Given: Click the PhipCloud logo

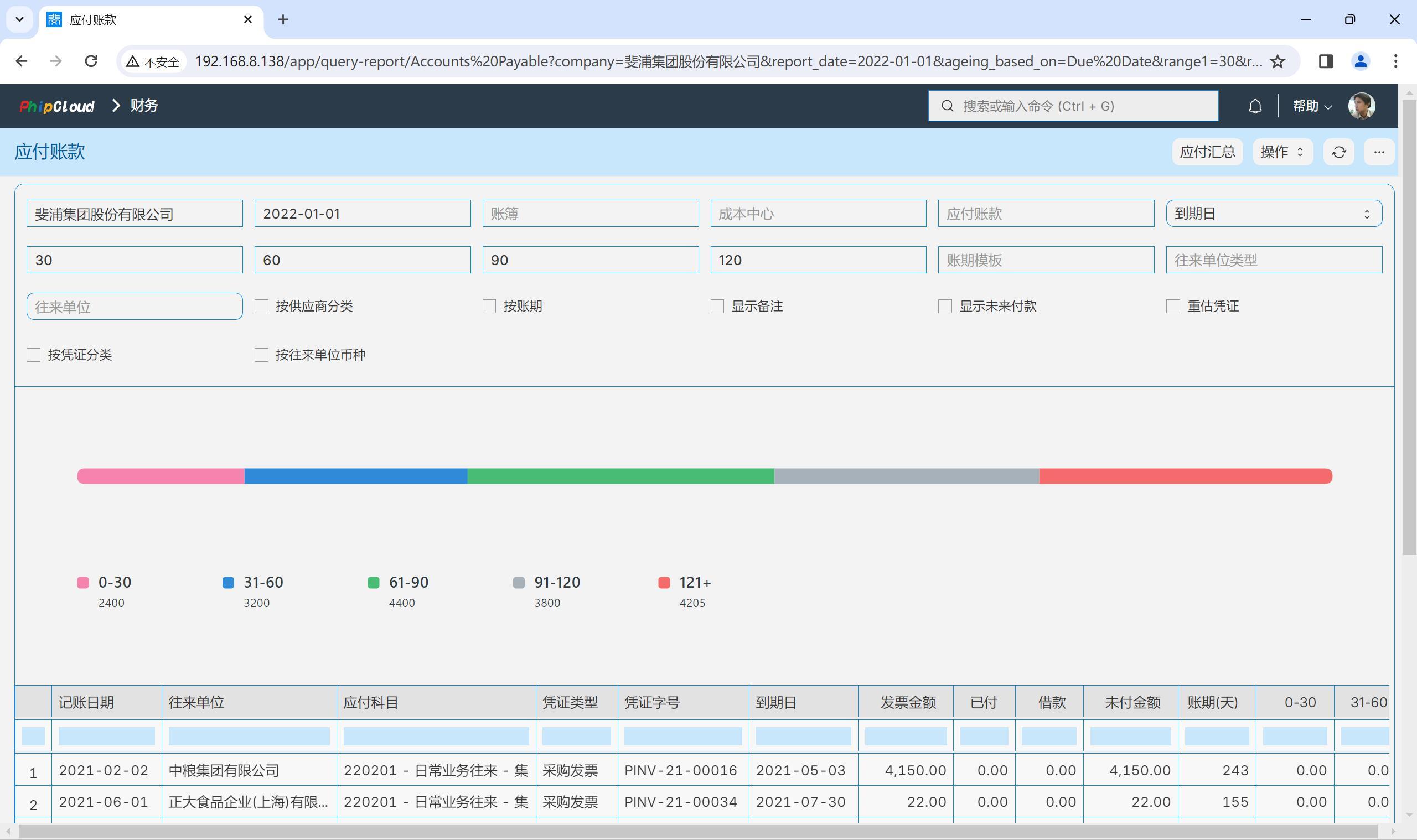Looking at the screenshot, I should click(x=56, y=106).
